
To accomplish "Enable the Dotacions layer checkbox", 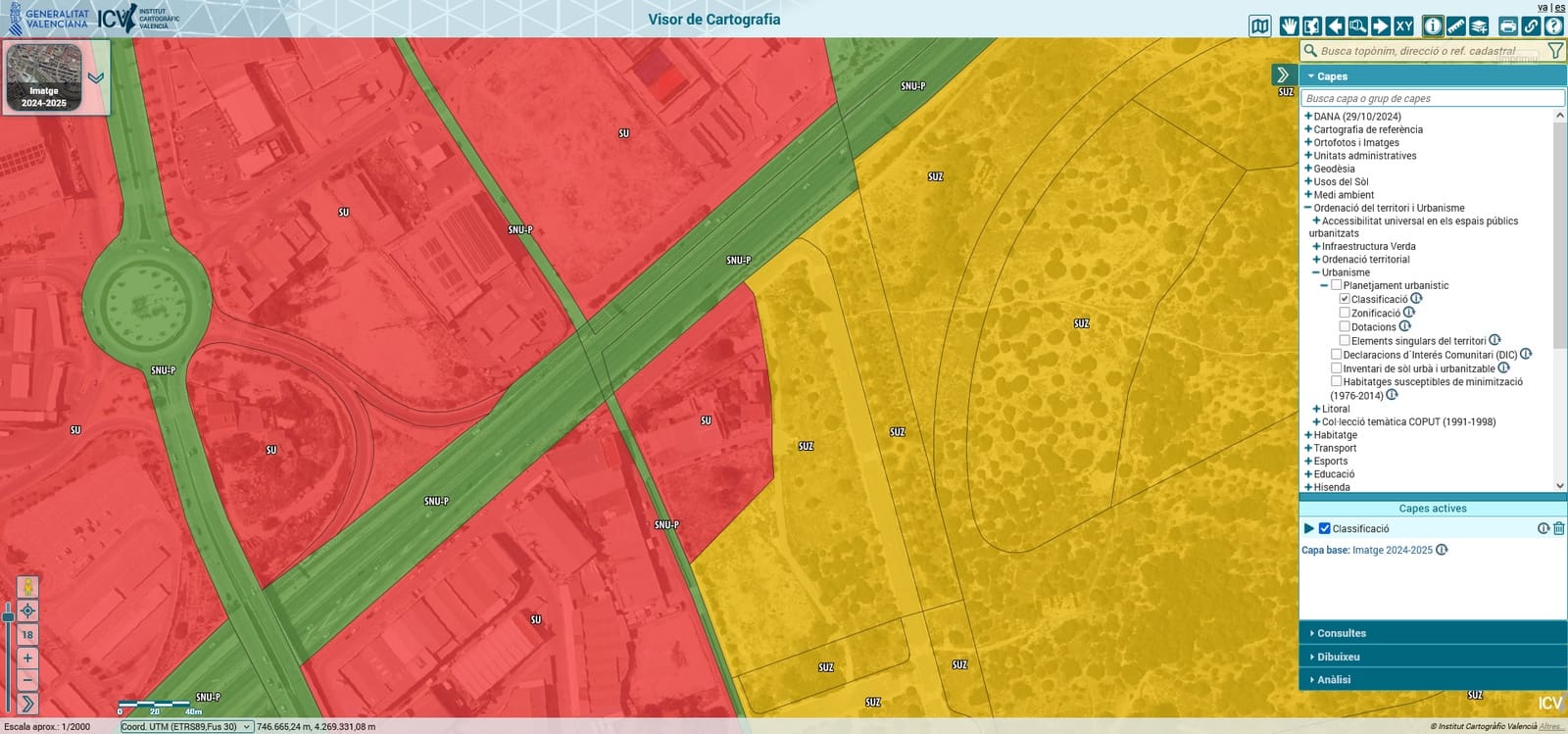I will pos(1345,326).
